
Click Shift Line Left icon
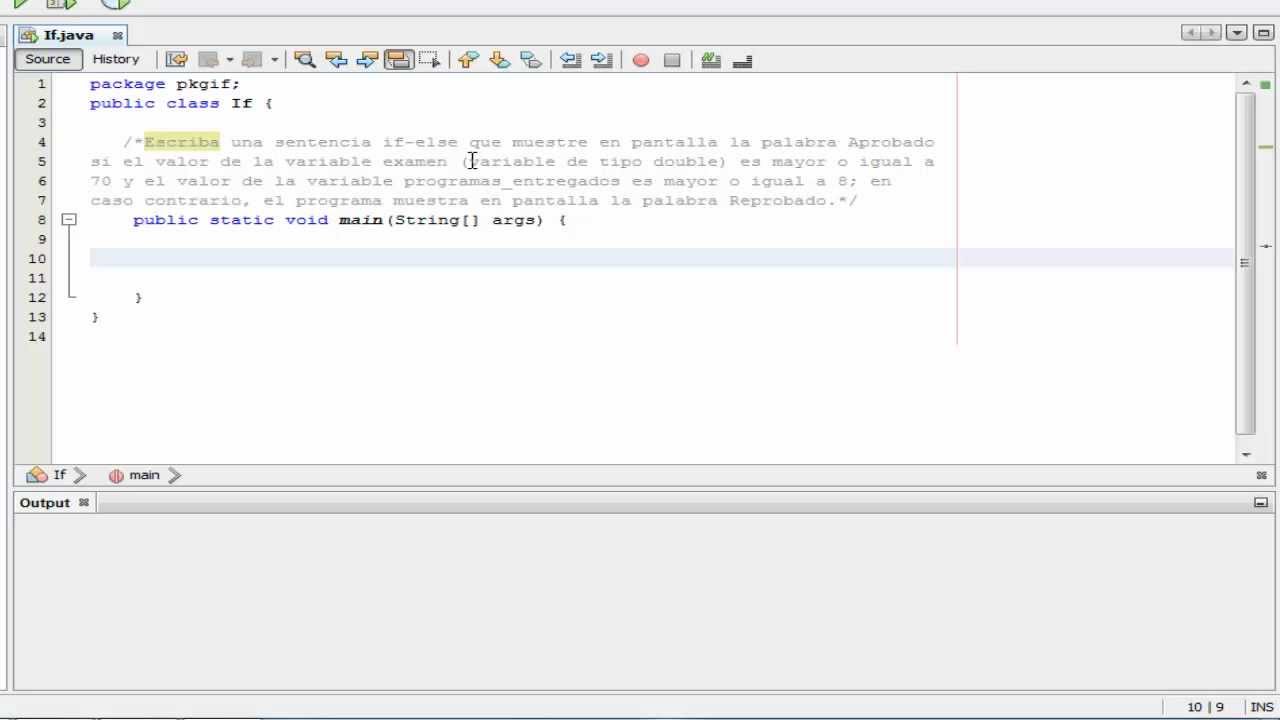tap(570, 60)
